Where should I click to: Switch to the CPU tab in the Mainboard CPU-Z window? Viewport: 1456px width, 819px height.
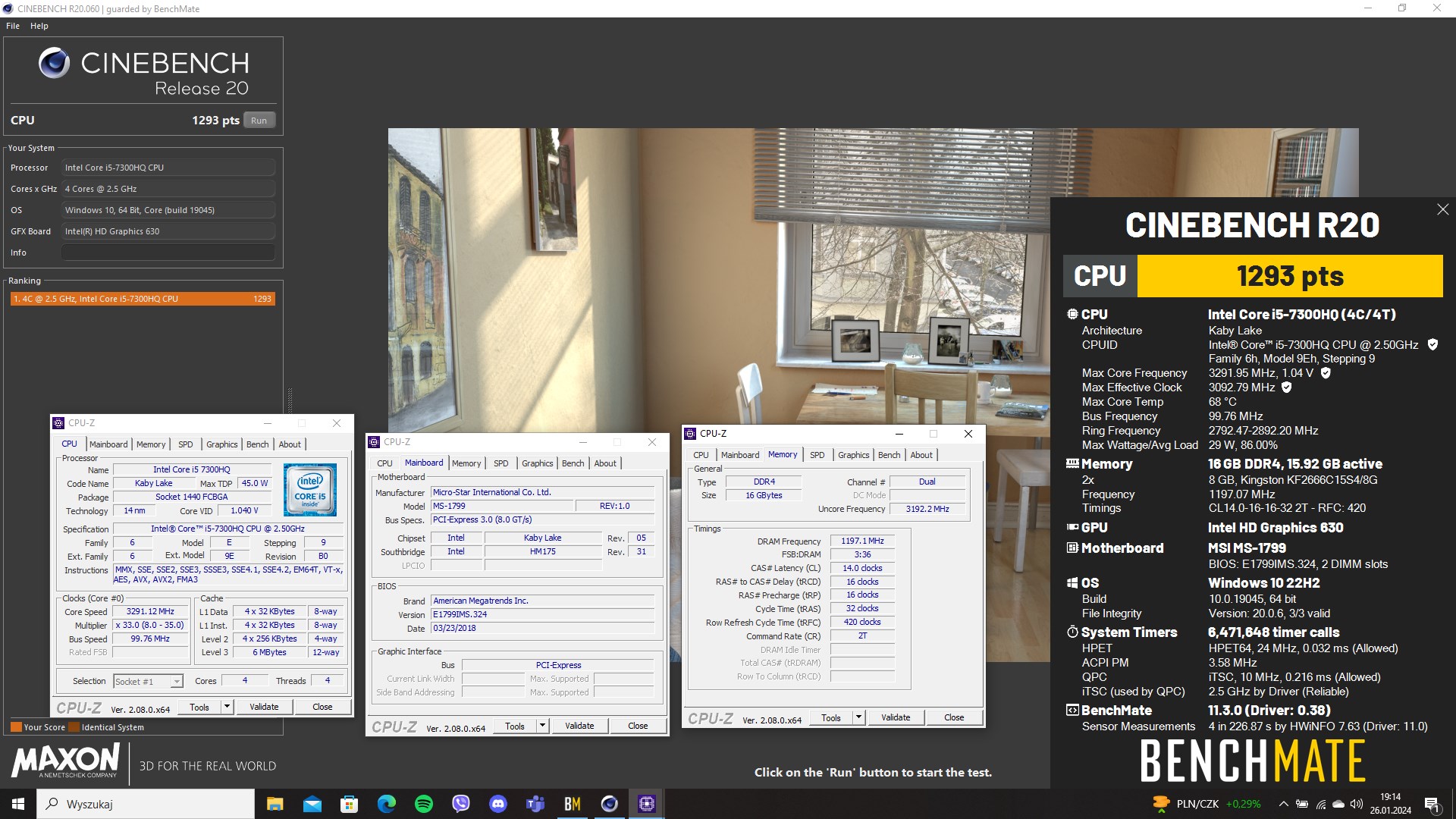coord(385,463)
